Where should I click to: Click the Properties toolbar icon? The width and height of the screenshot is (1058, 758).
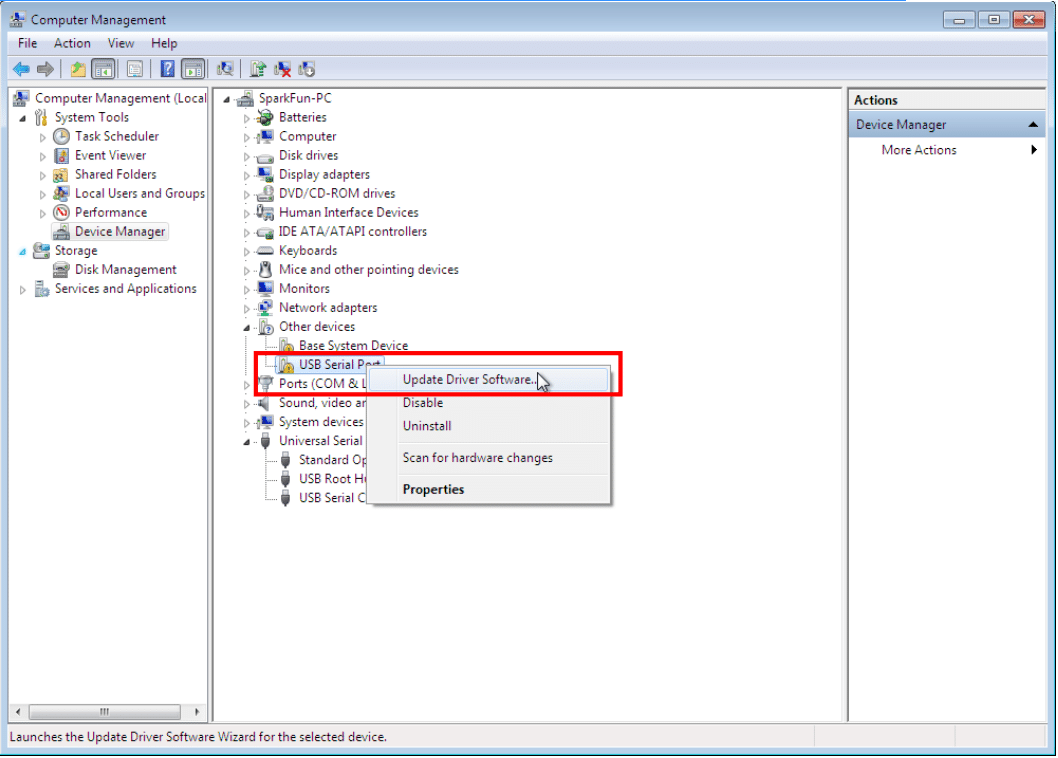[134, 69]
